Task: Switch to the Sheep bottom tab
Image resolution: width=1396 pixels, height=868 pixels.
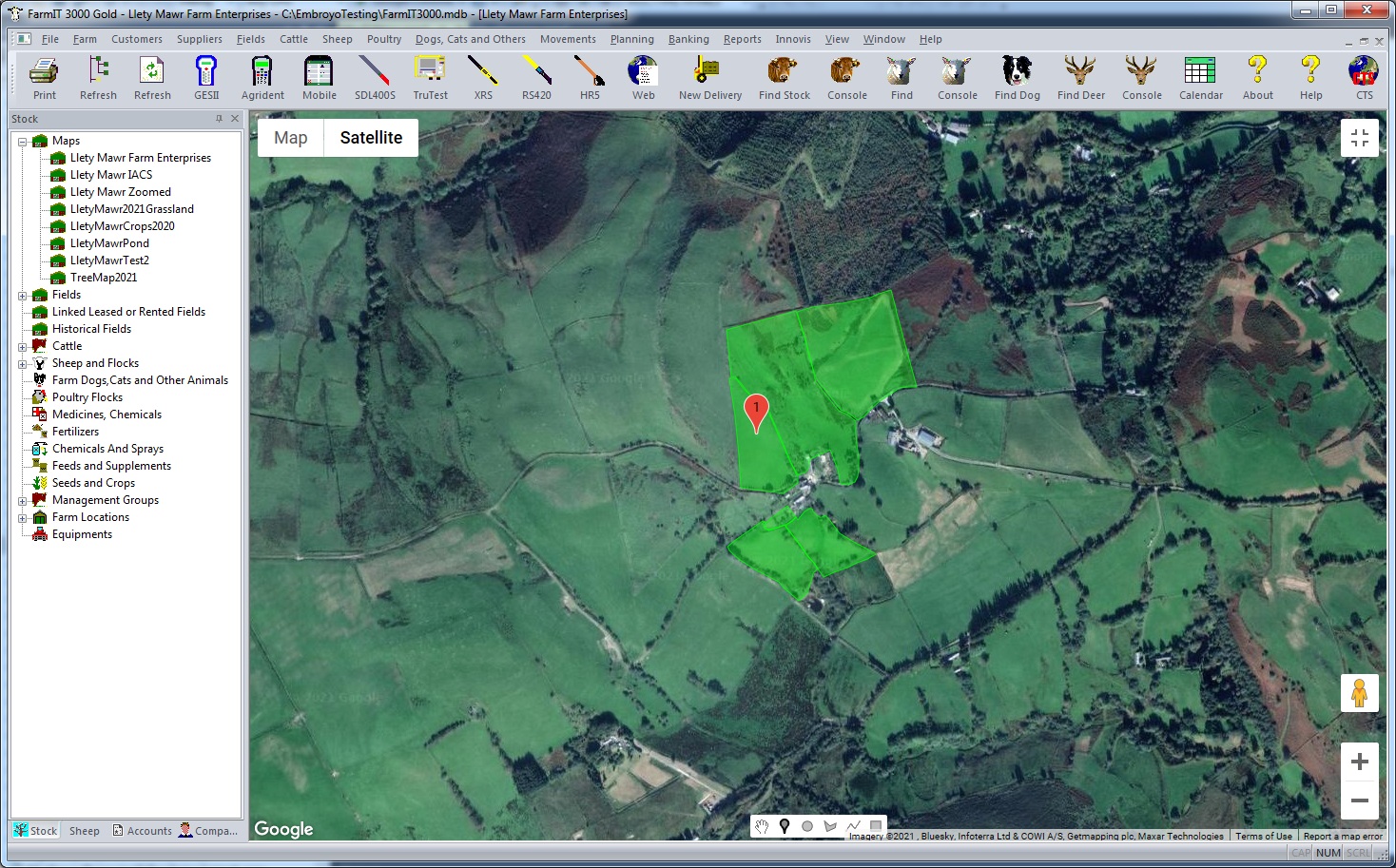Action: (x=84, y=830)
